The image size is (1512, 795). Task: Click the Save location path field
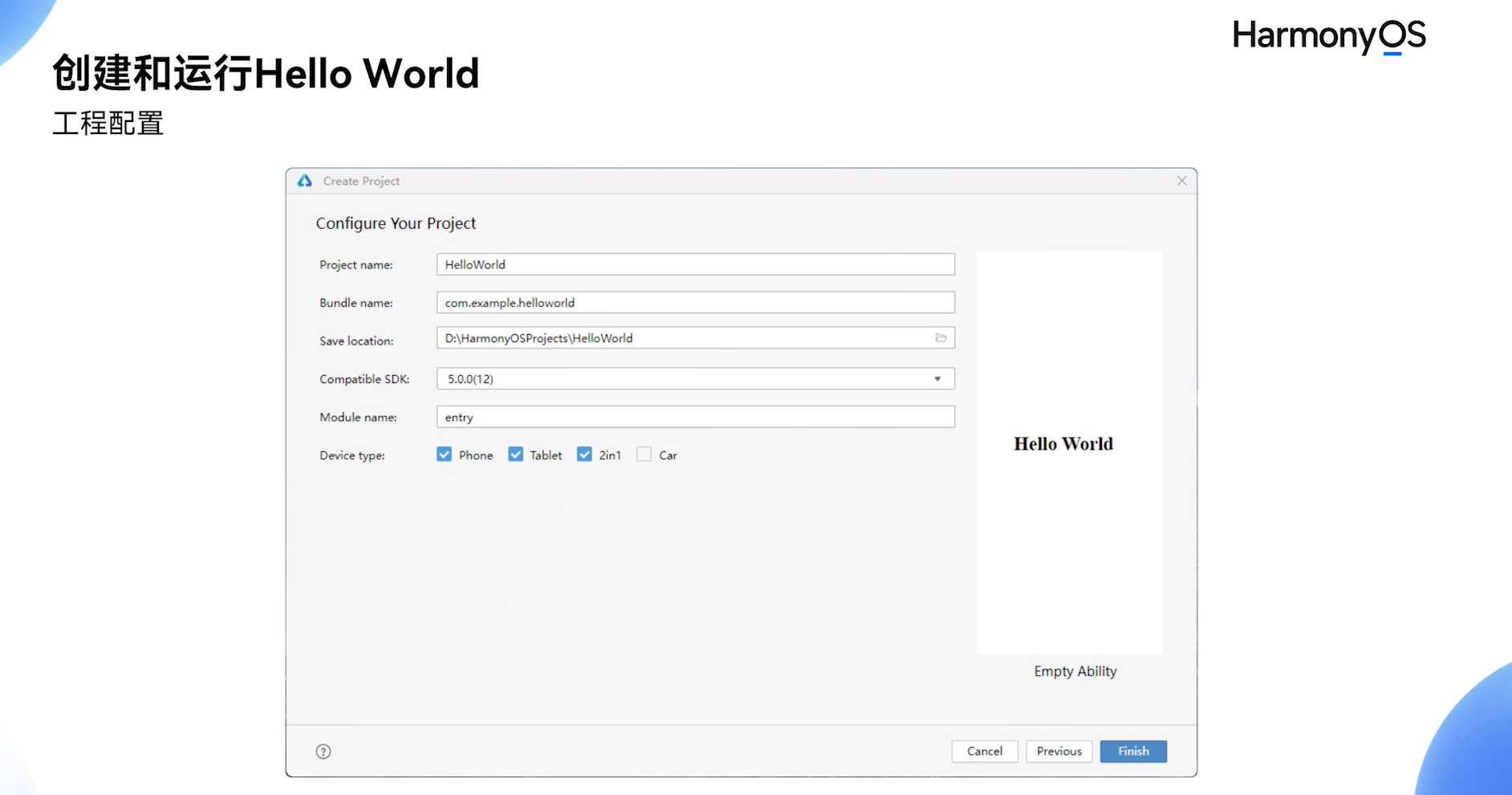click(x=696, y=338)
